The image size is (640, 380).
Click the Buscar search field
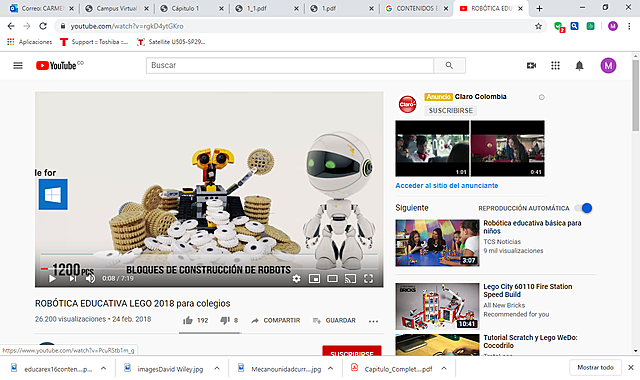point(290,65)
